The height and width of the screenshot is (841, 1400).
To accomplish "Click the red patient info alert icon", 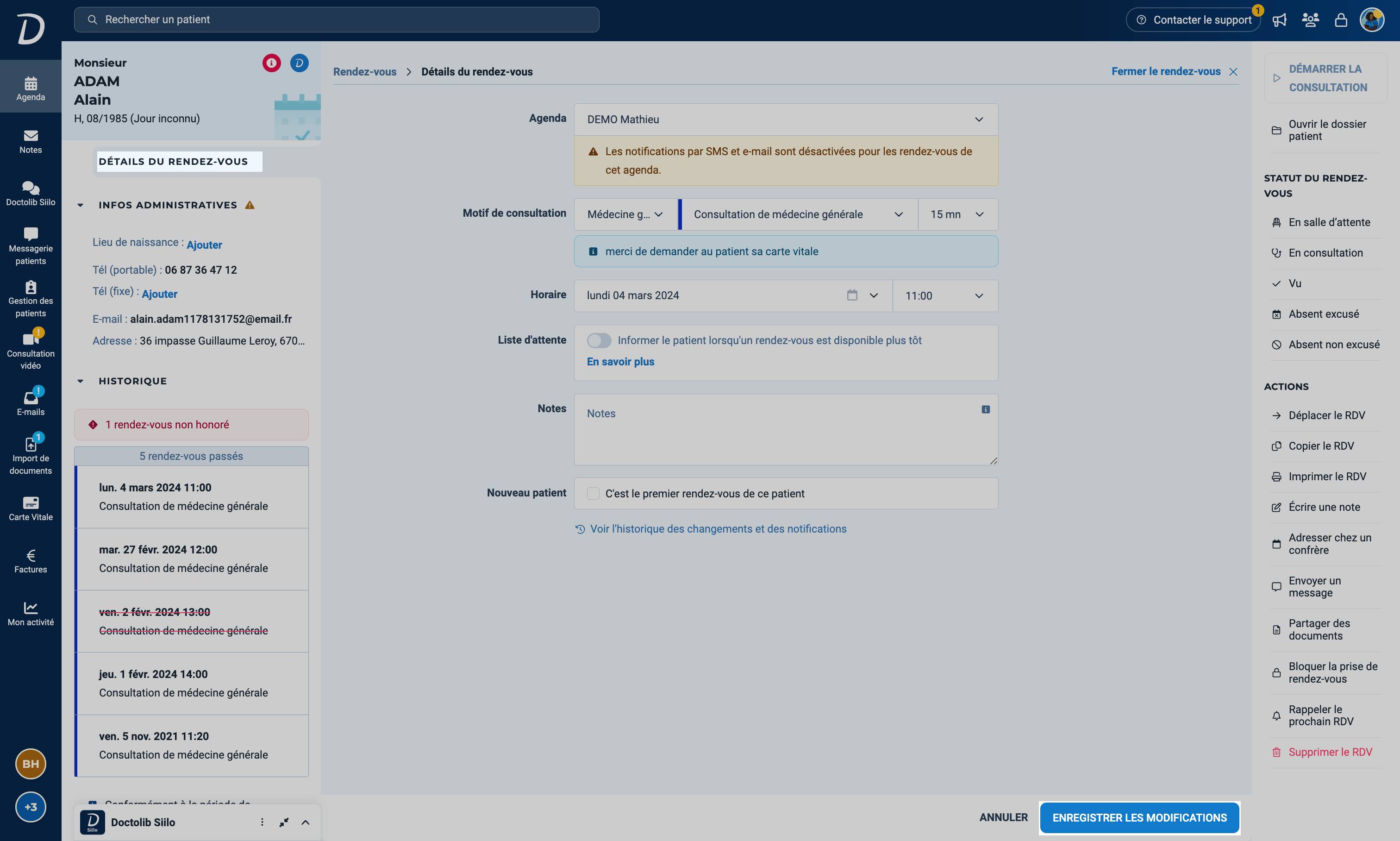I will [x=271, y=63].
